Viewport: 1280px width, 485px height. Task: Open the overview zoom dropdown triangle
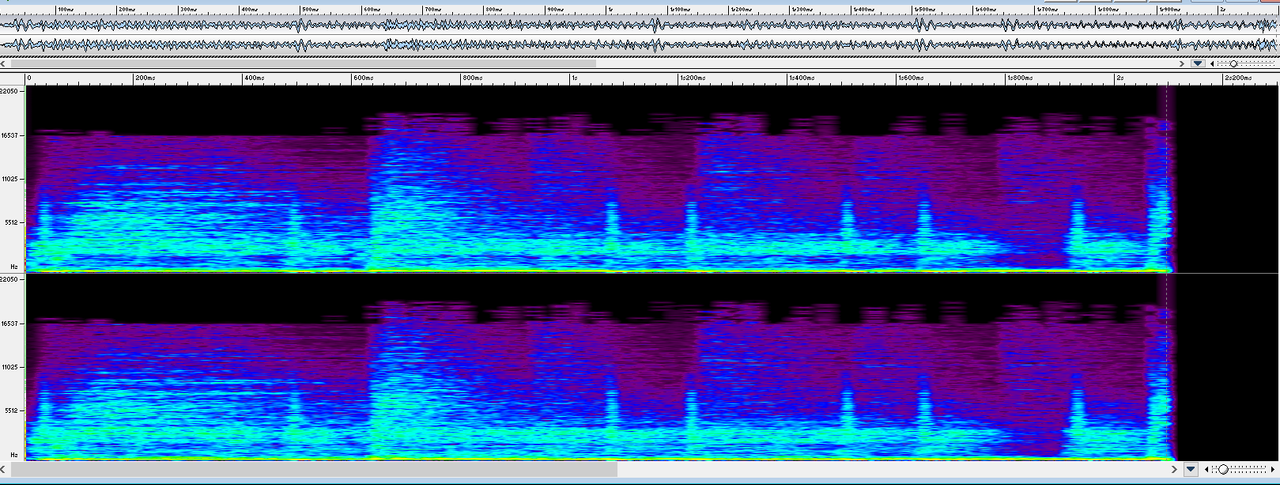click(x=1198, y=63)
